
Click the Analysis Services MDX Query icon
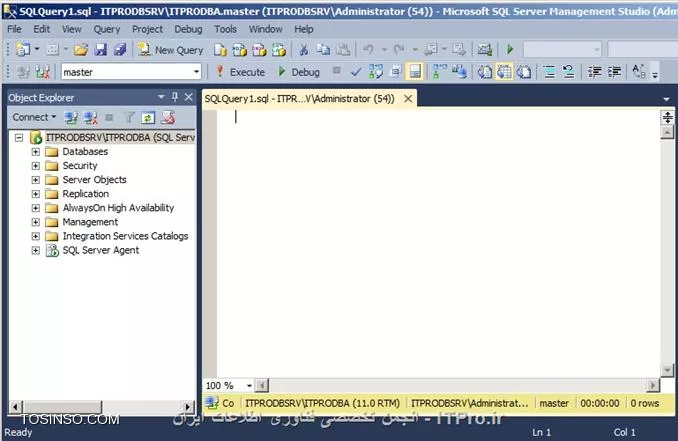239,50
